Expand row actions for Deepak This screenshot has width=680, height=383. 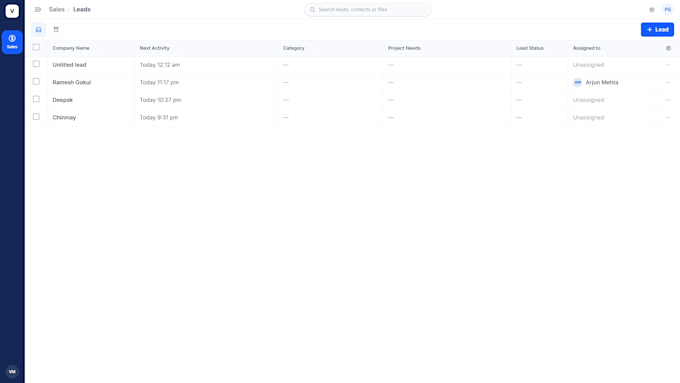(x=668, y=100)
